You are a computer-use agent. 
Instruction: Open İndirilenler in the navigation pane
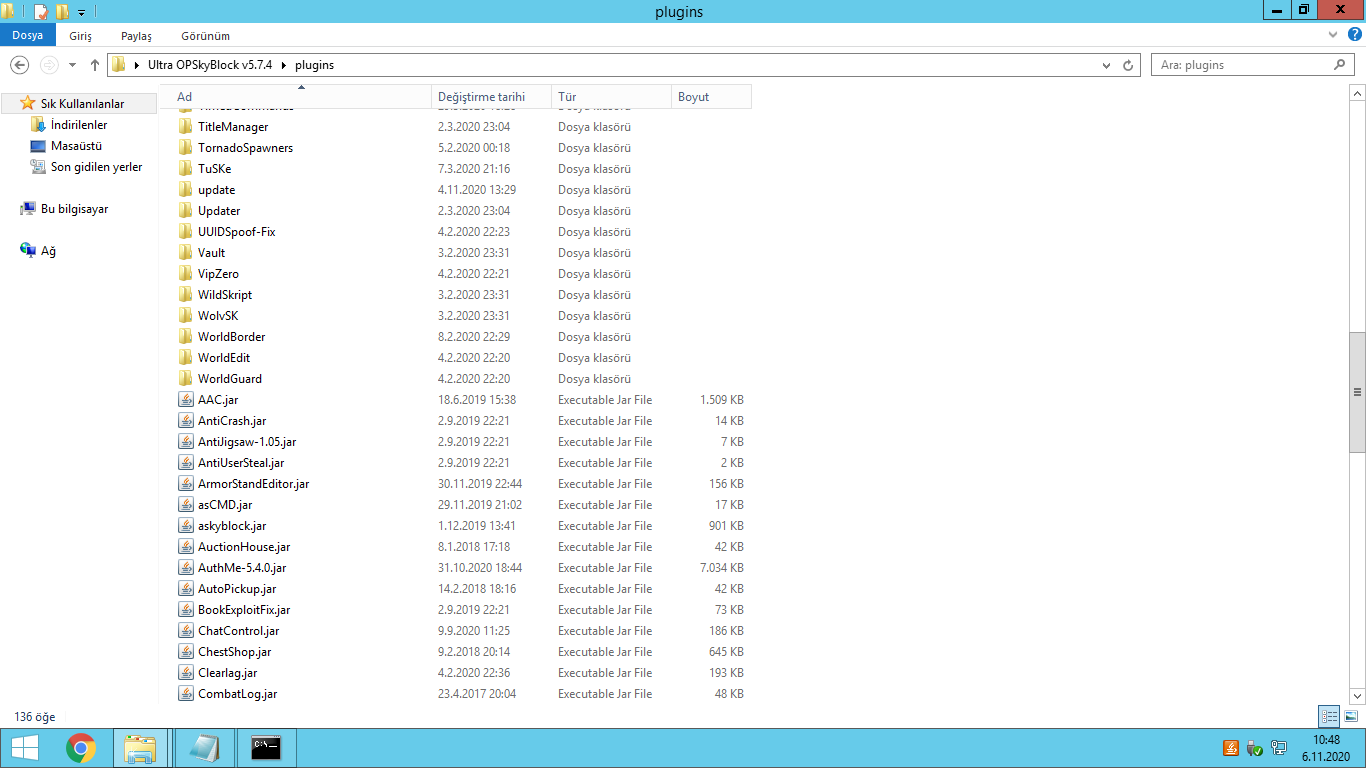(x=79, y=125)
